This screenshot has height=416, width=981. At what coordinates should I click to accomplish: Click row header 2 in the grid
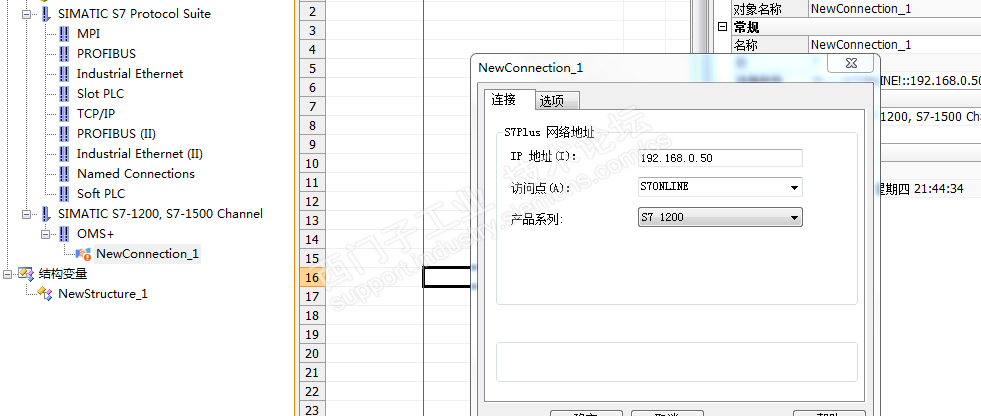(x=312, y=12)
